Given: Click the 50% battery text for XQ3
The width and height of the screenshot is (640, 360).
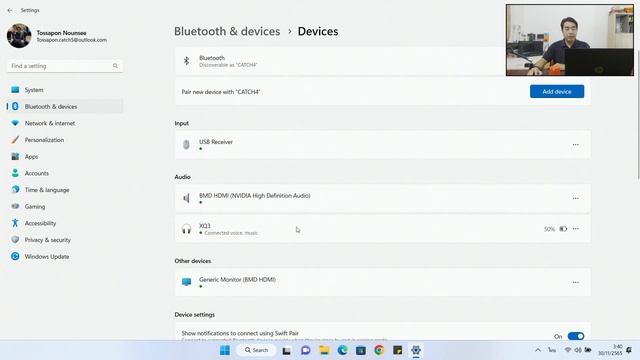Looking at the screenshot, I should (549, 229).
